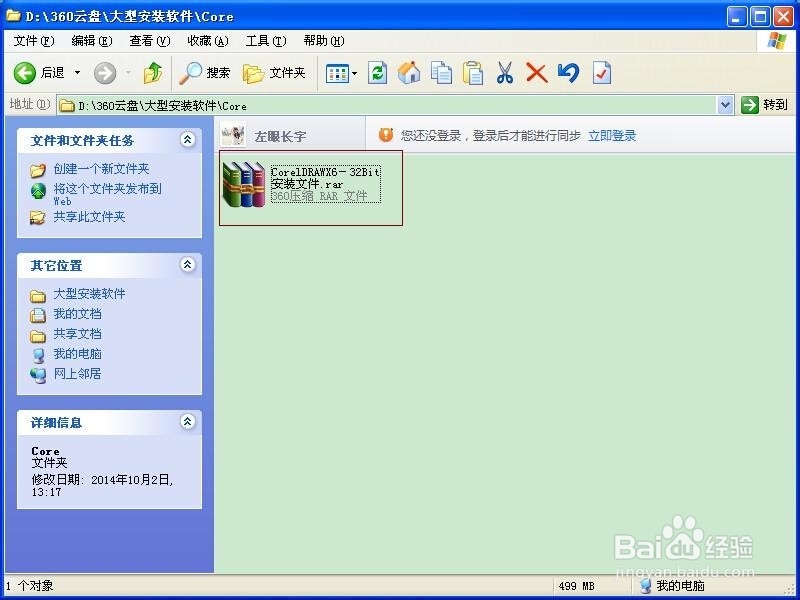Click inside the address bar path field
Image resolution: width=800 pixels, height=600 pixels.
(388, 106)
